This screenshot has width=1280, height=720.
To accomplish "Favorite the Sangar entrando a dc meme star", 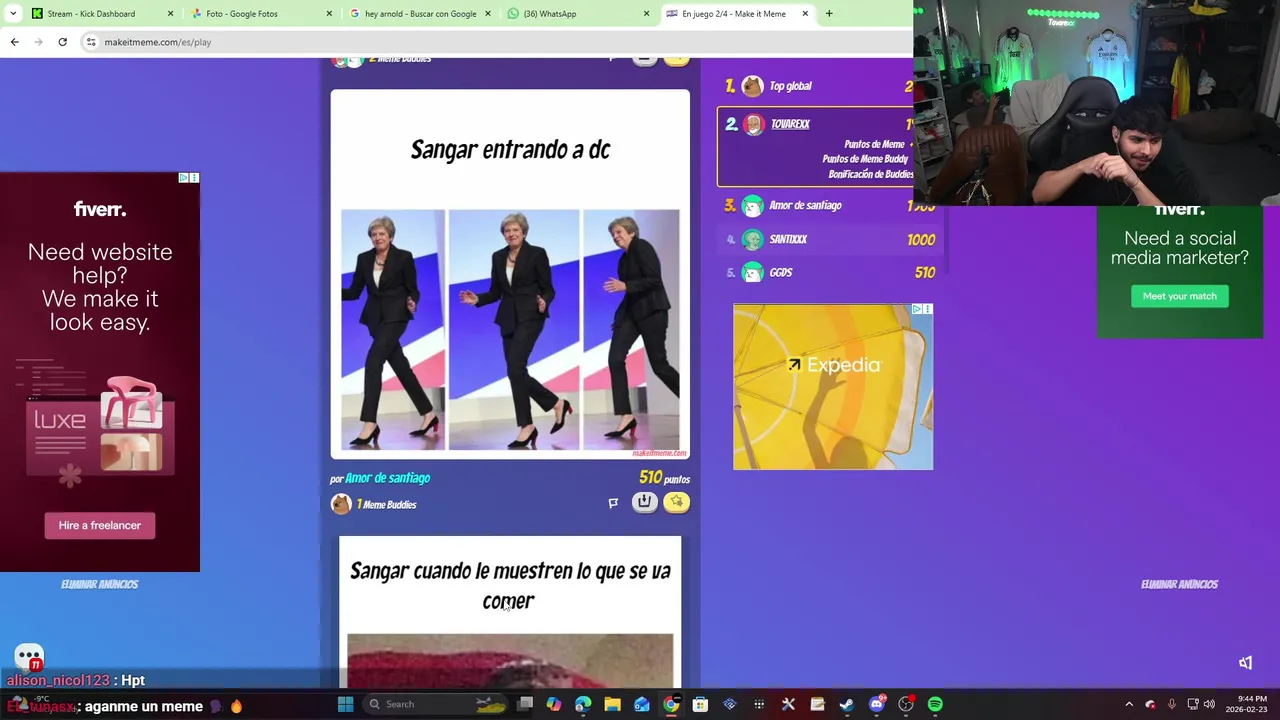I will [x=677, y=502].
